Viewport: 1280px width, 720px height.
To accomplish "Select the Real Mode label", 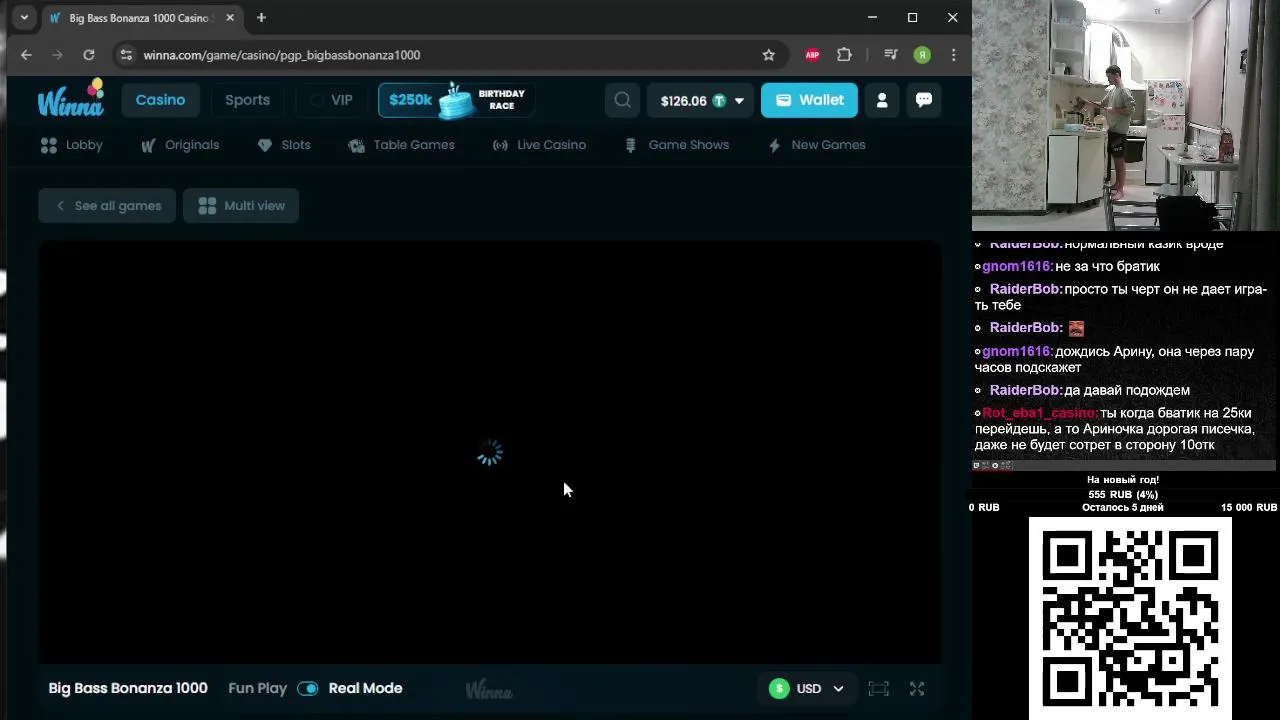I will [x=365, y=688].
